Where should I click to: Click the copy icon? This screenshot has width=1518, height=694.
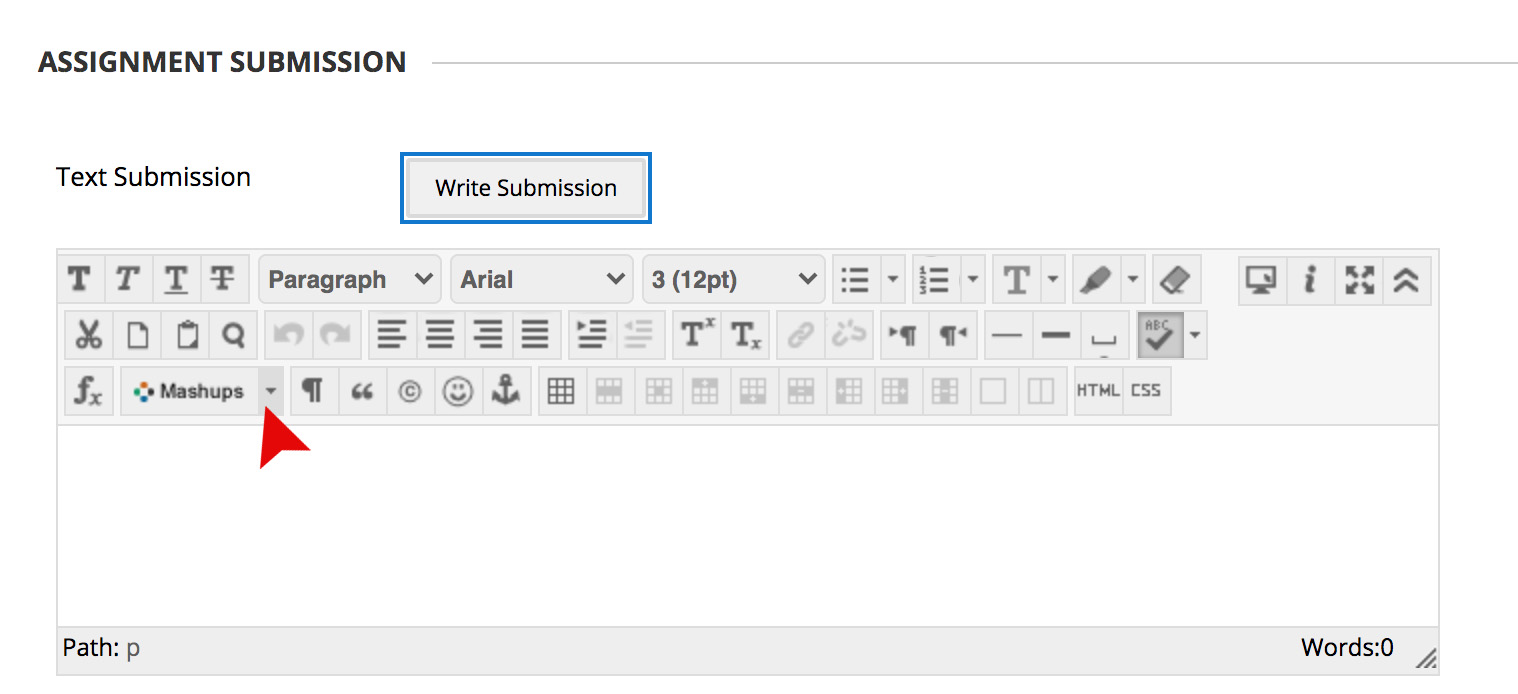(x=136, y=335)
